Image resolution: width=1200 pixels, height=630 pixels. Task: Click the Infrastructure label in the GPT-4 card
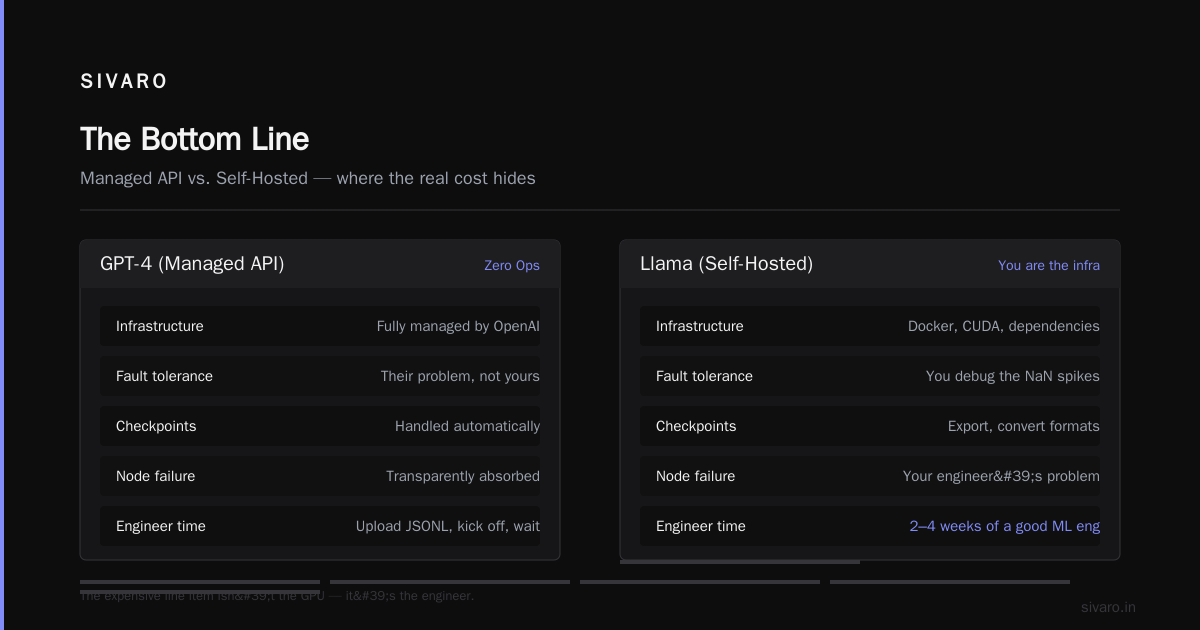coord(160,326)
